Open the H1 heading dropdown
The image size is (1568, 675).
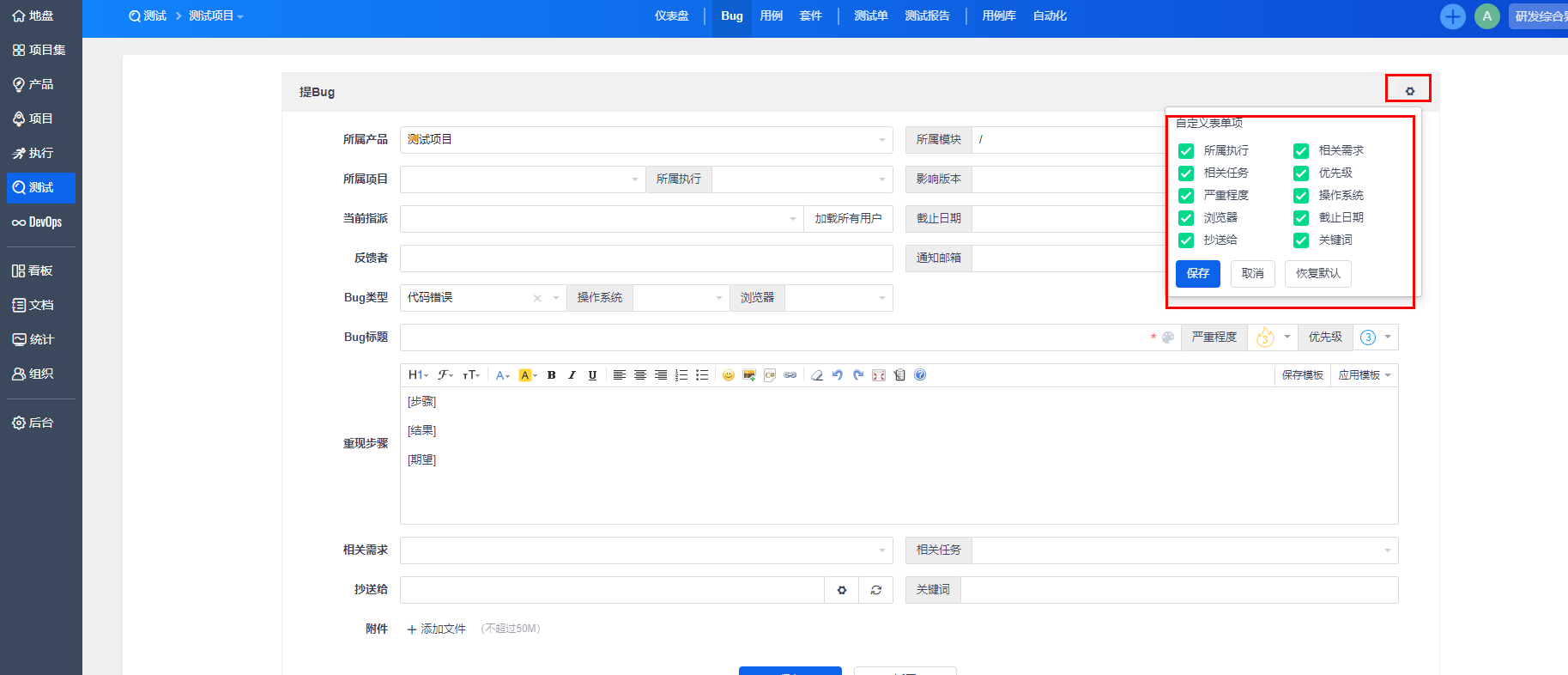click(418, 375)
